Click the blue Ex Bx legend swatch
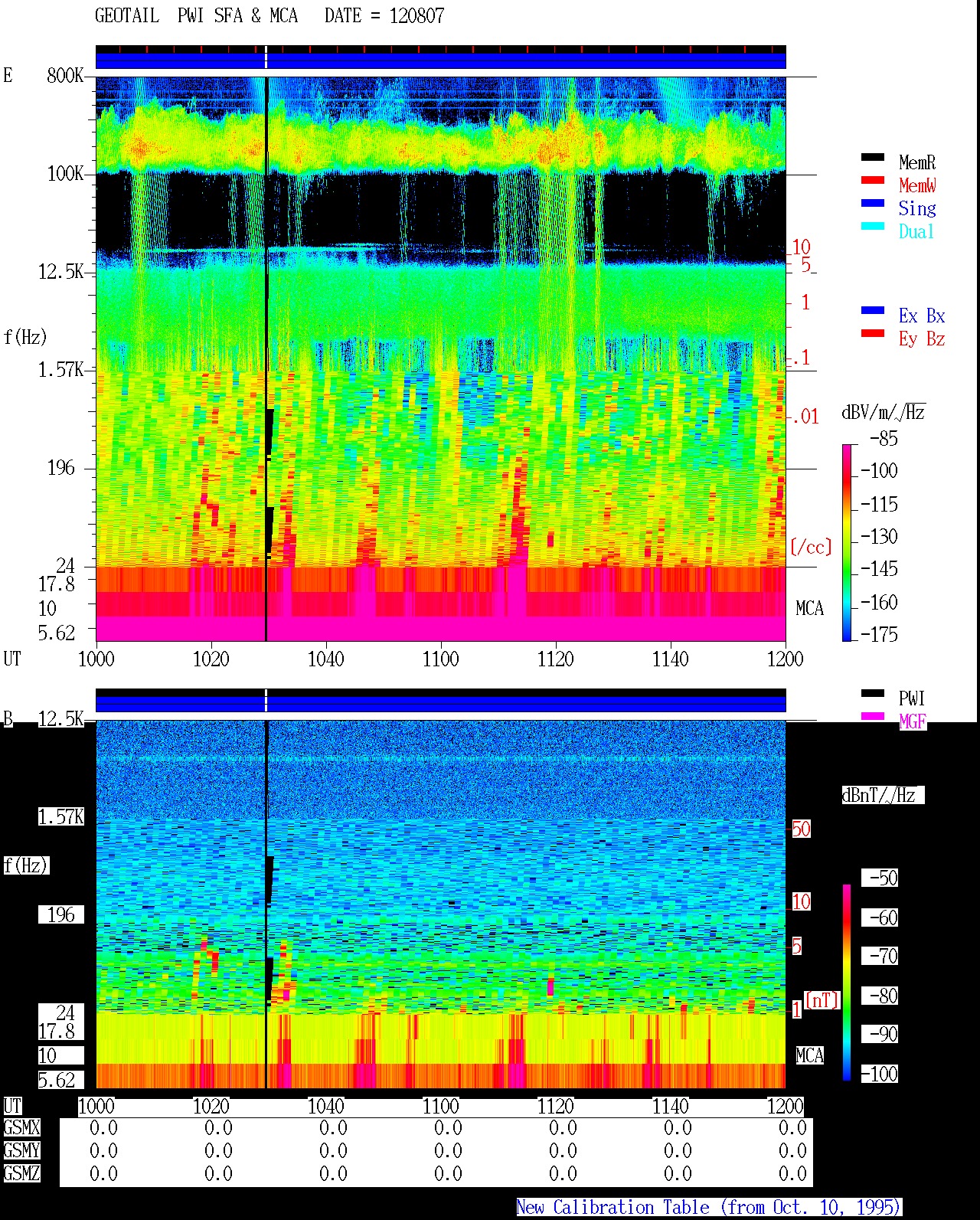Screen dimensions: 980x1220 click(x=873, y=310)
